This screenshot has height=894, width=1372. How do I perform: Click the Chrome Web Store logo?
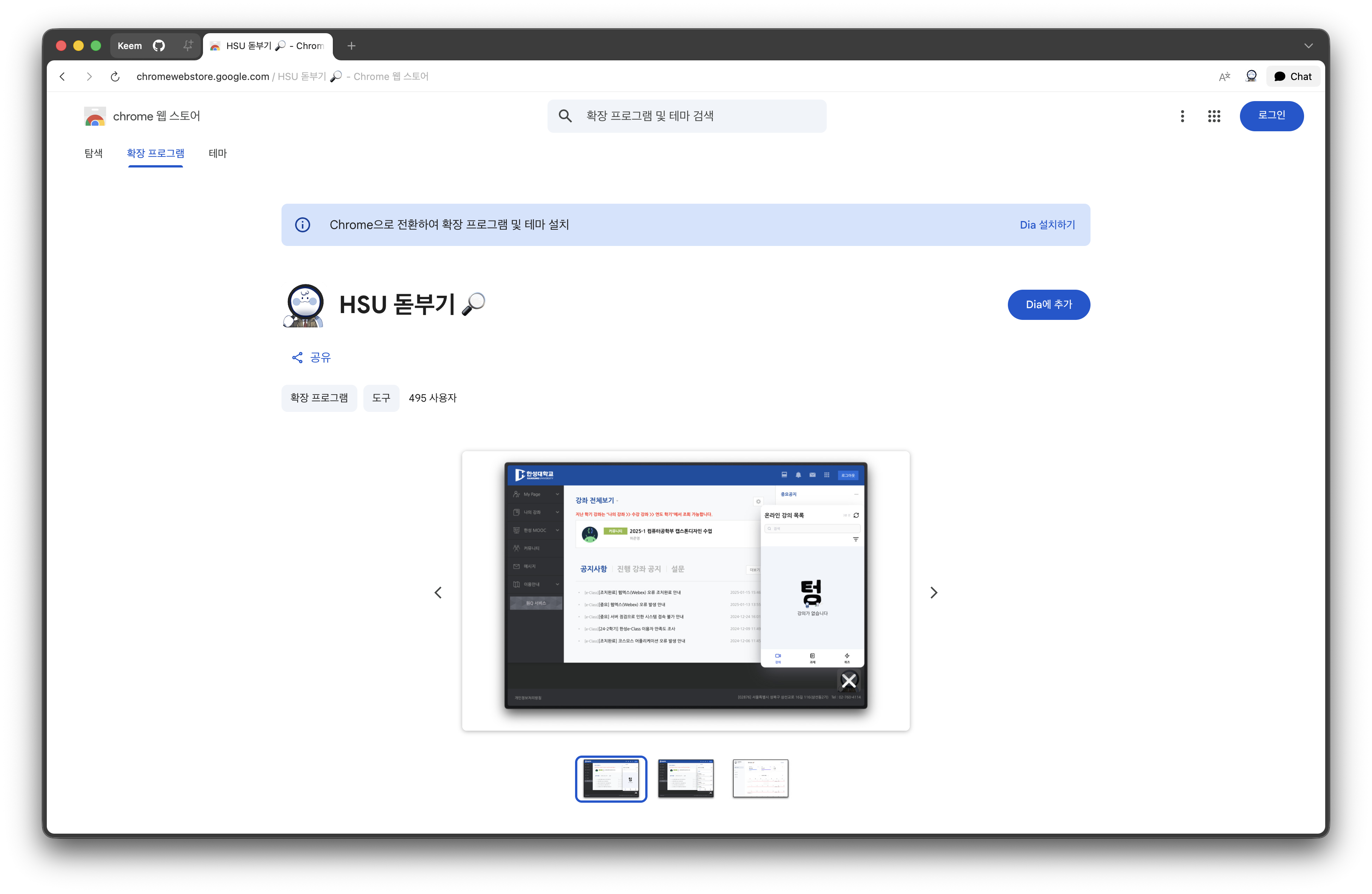pyautogui.click(x=95, y=117)
